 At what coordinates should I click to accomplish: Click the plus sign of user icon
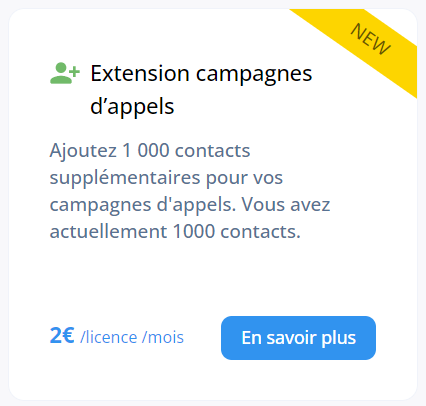(75, 71)
